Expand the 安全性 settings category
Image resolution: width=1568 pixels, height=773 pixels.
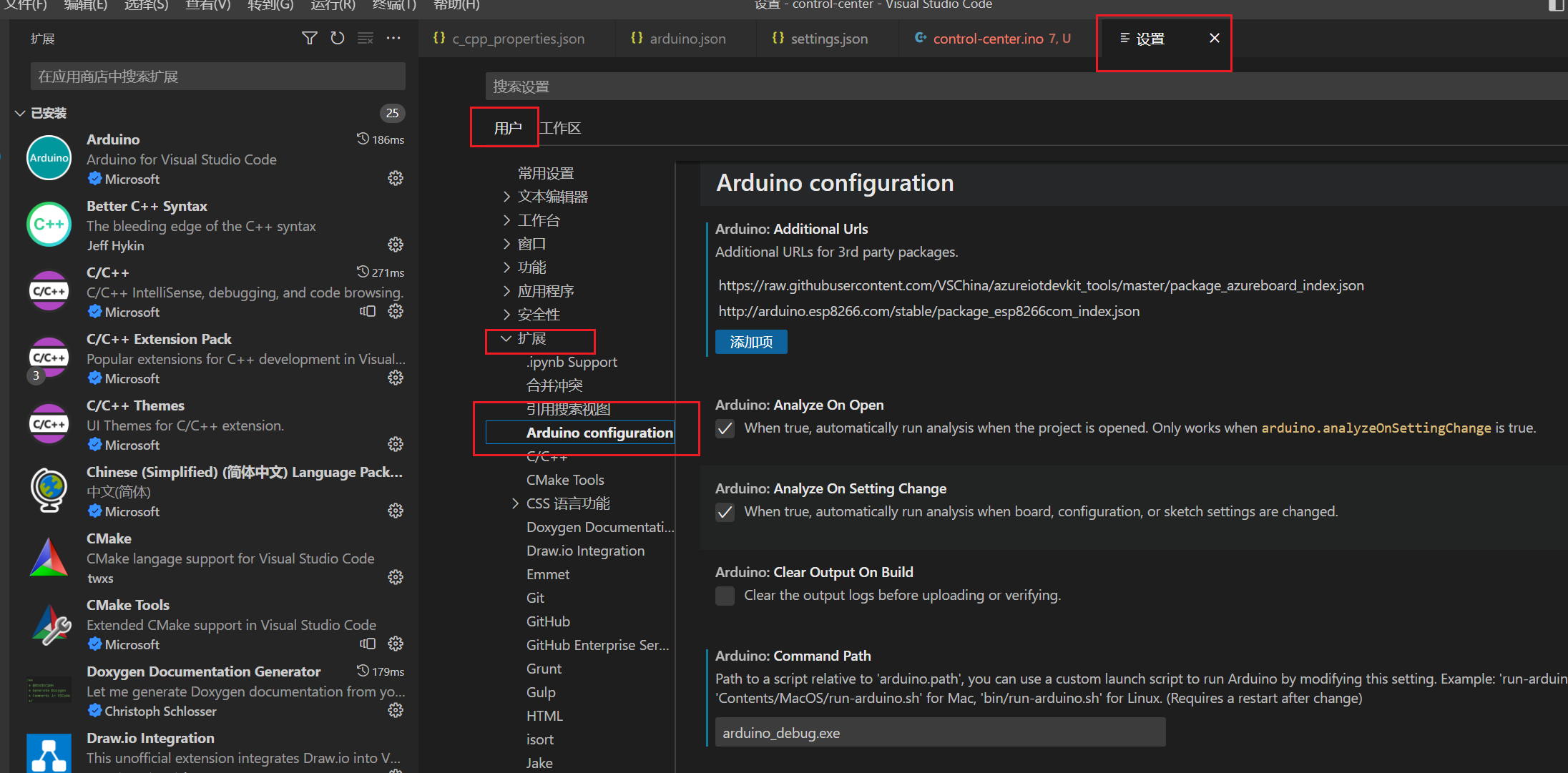(x=506, y=315)
